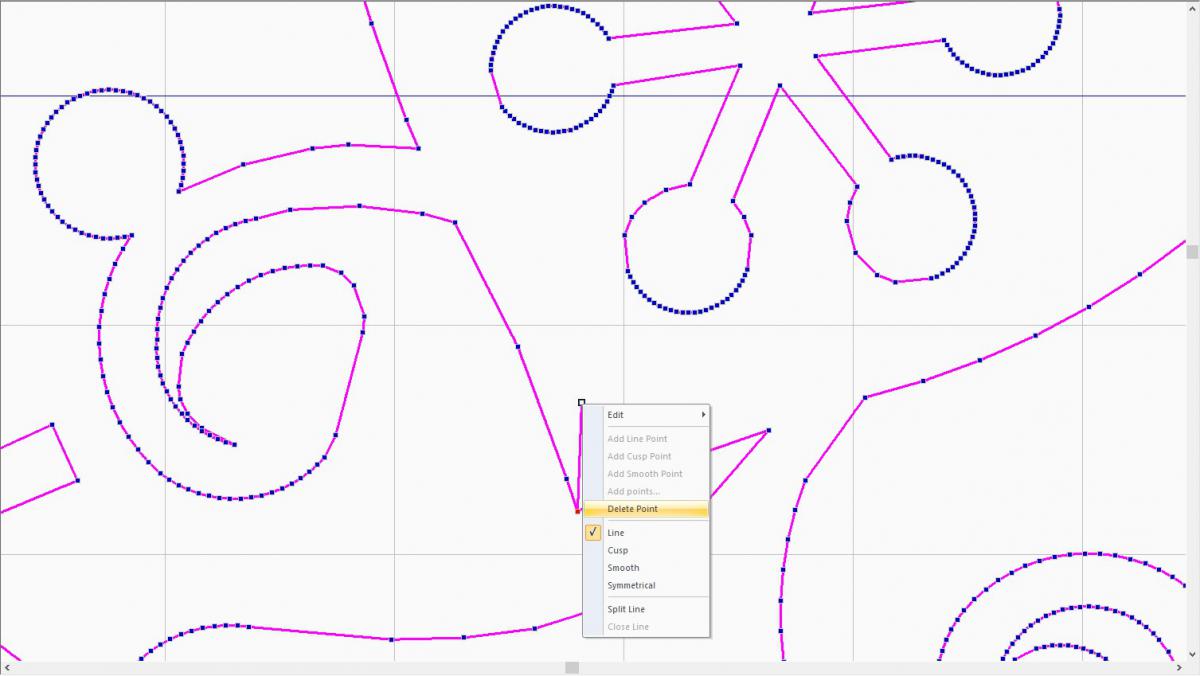Set the point type to Smooth

[x=623, y=568]
